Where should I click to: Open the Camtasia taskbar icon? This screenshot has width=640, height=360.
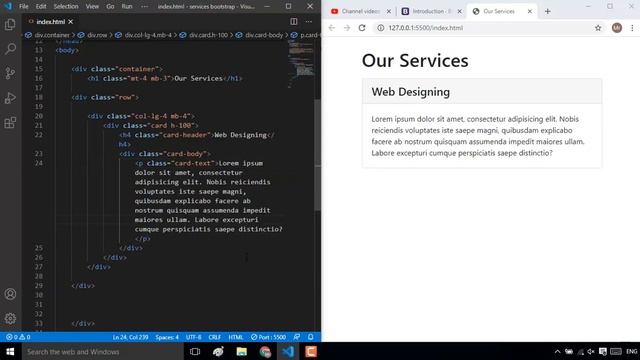tap(311, 351)
